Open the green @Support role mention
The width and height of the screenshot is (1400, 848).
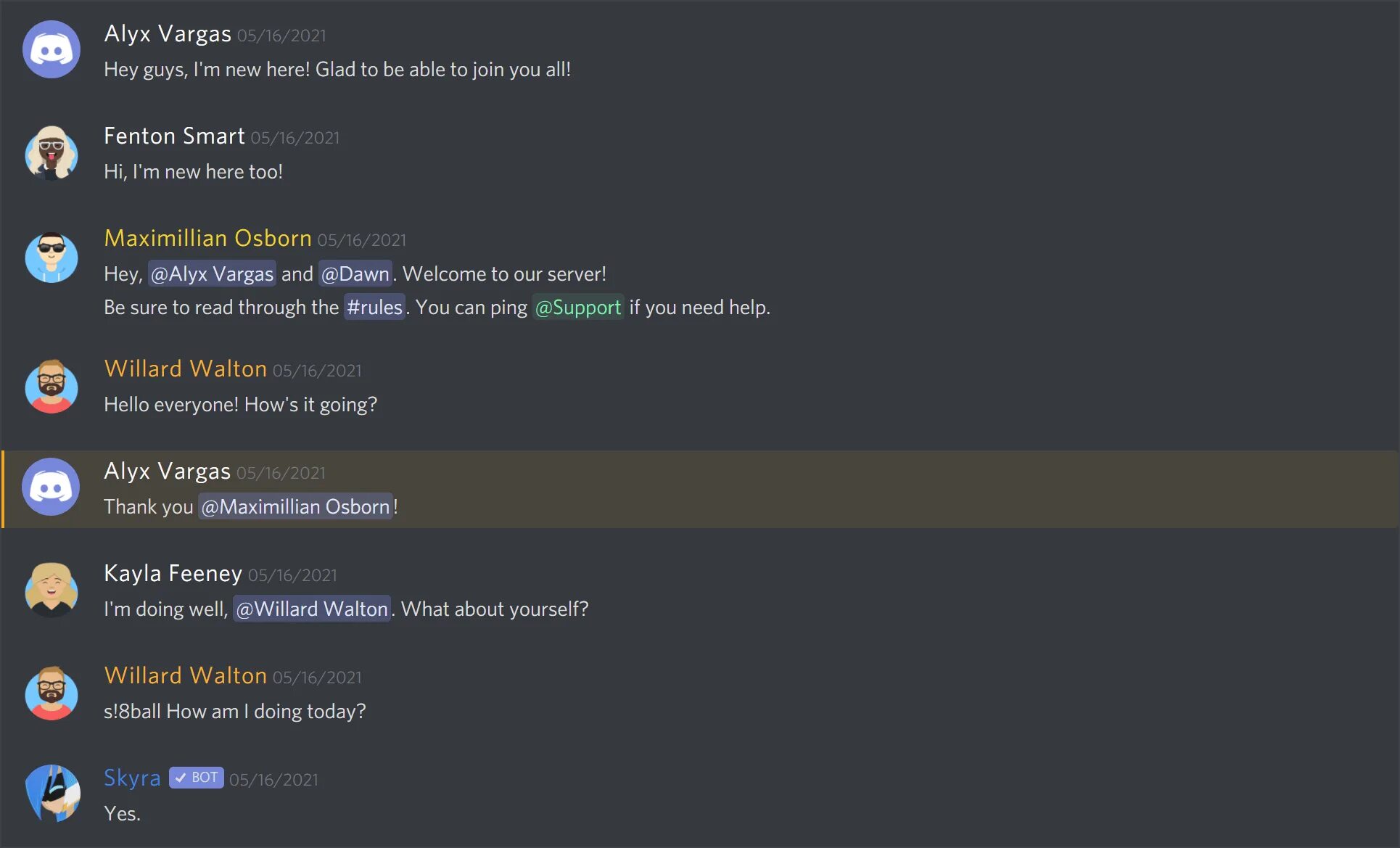pyautogui.click(x=578, y=307)
